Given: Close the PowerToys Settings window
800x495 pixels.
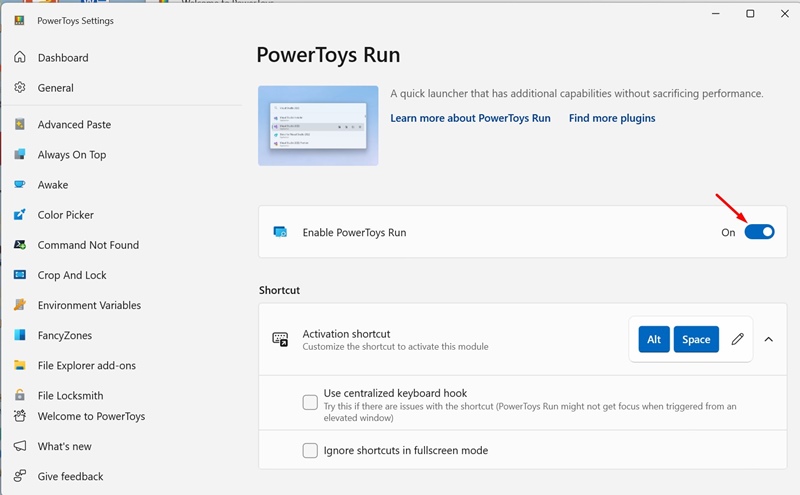Looking at the screenshot, I should [x=785, y=14].
